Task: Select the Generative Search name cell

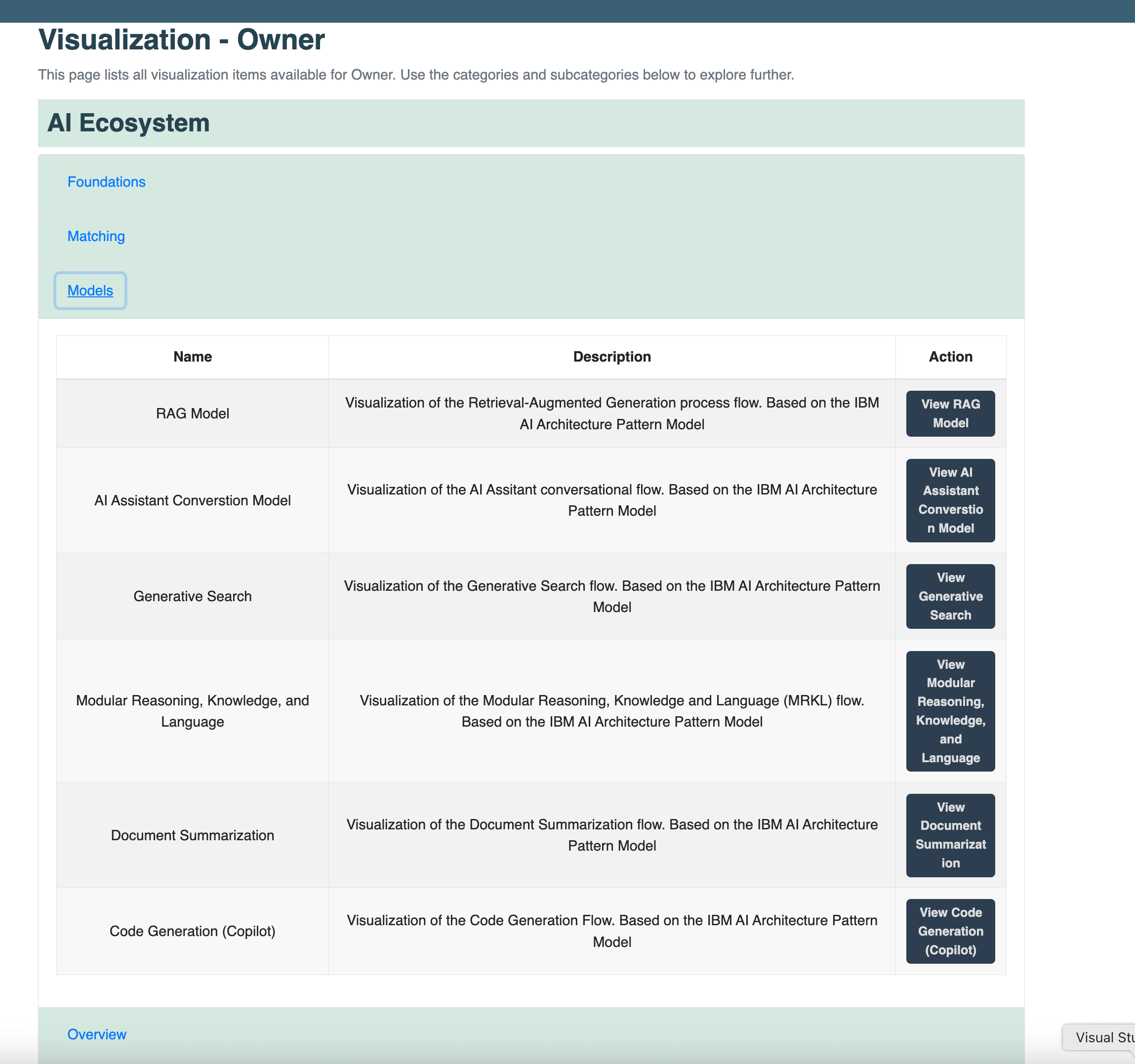Action: point(193,596)
